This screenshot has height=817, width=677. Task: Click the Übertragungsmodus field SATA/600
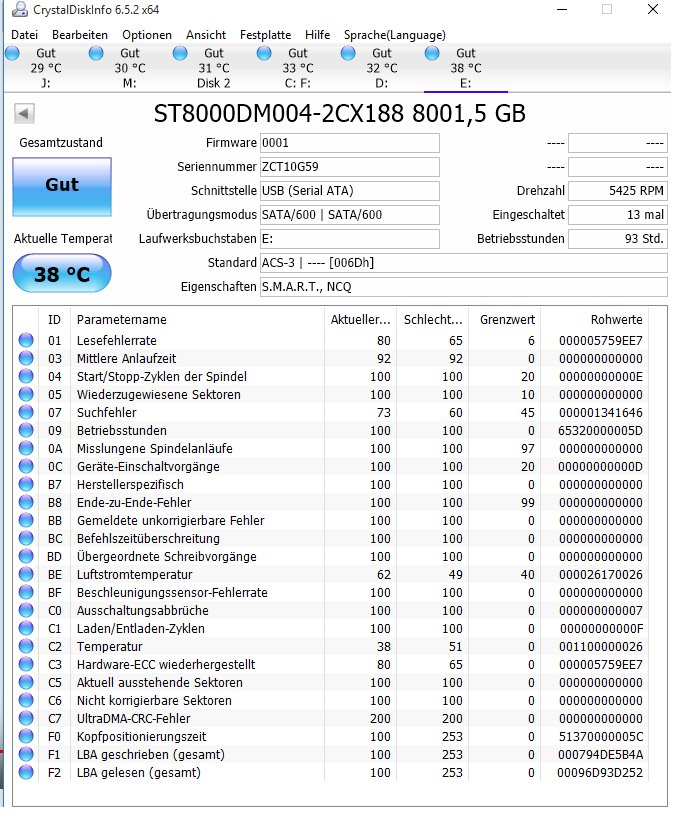tap(350, 215)
